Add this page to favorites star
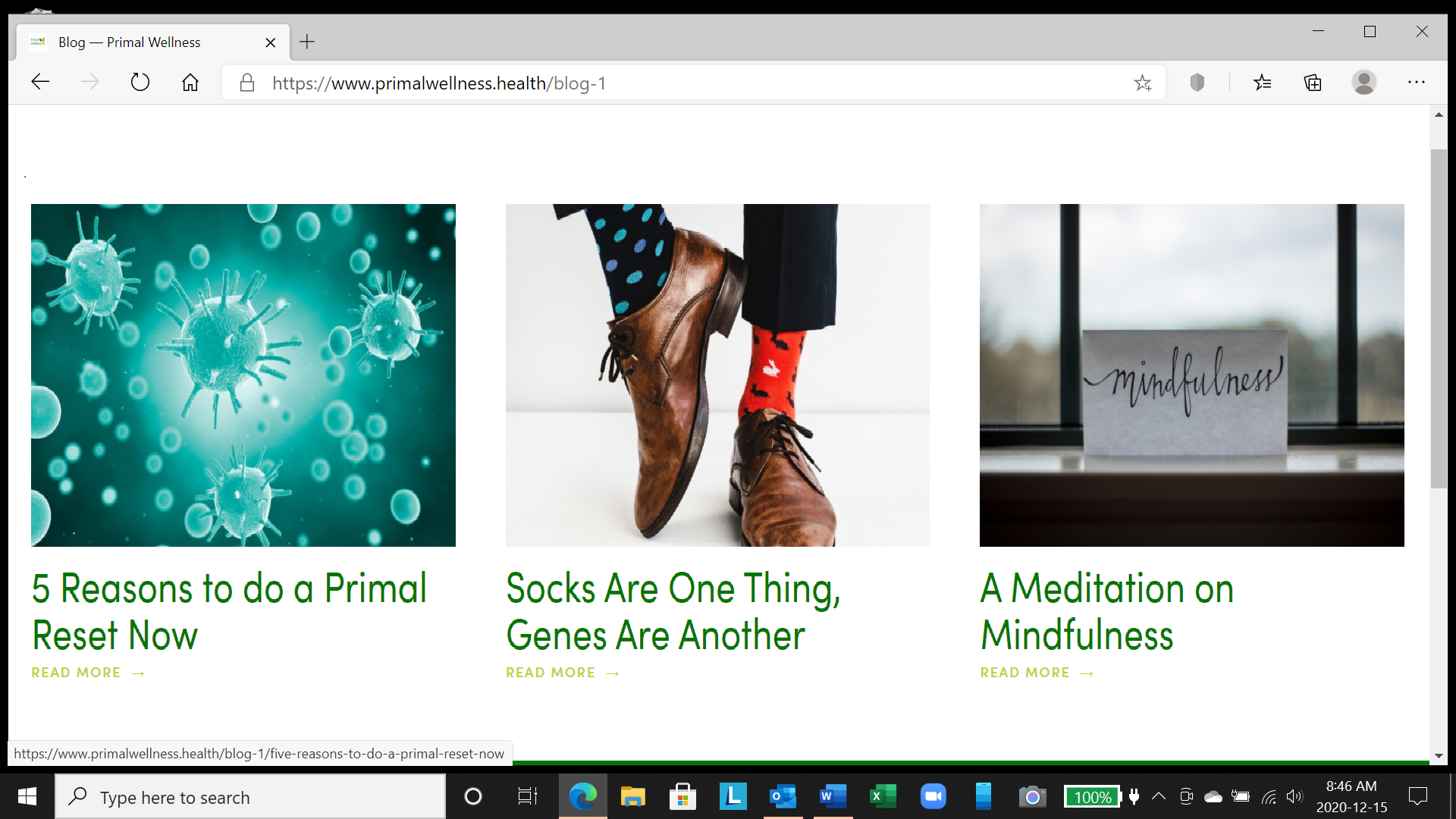Viewport: 1456px width, 819px height. [1143, 83]
